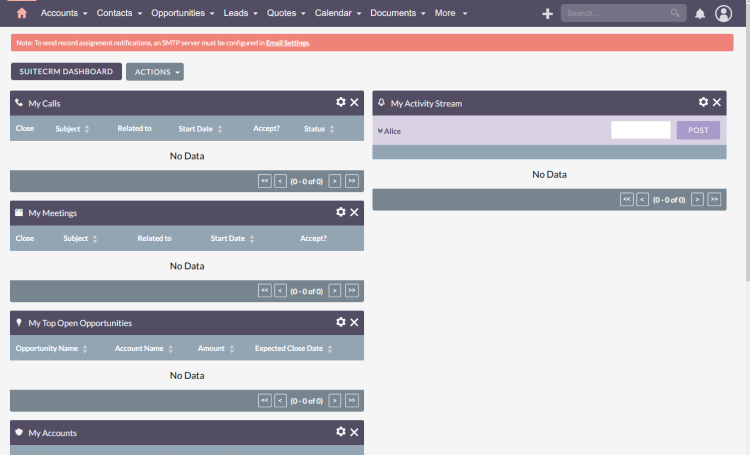This screenshot has width=750, height=455.
Task: Close the My Calls dashlet
Action: [x=354, y=102]
